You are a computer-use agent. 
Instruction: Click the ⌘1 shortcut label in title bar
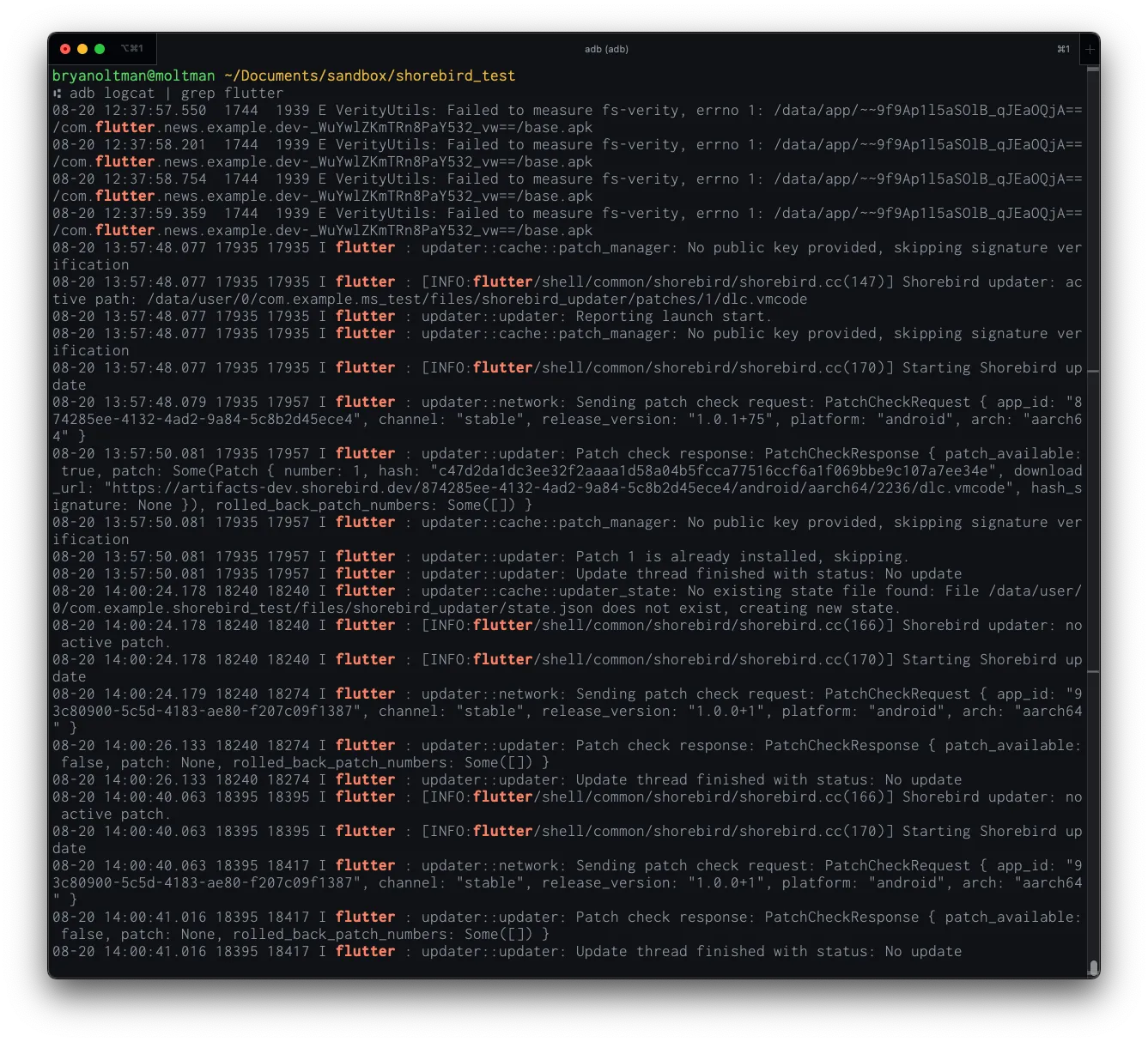coord(1063,49)
